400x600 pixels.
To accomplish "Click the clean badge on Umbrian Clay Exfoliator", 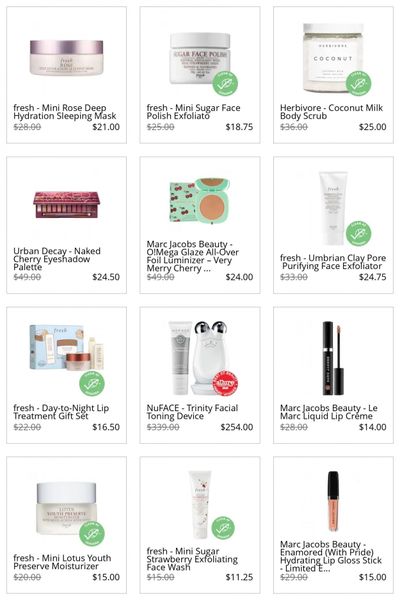I will coord(358,233).
